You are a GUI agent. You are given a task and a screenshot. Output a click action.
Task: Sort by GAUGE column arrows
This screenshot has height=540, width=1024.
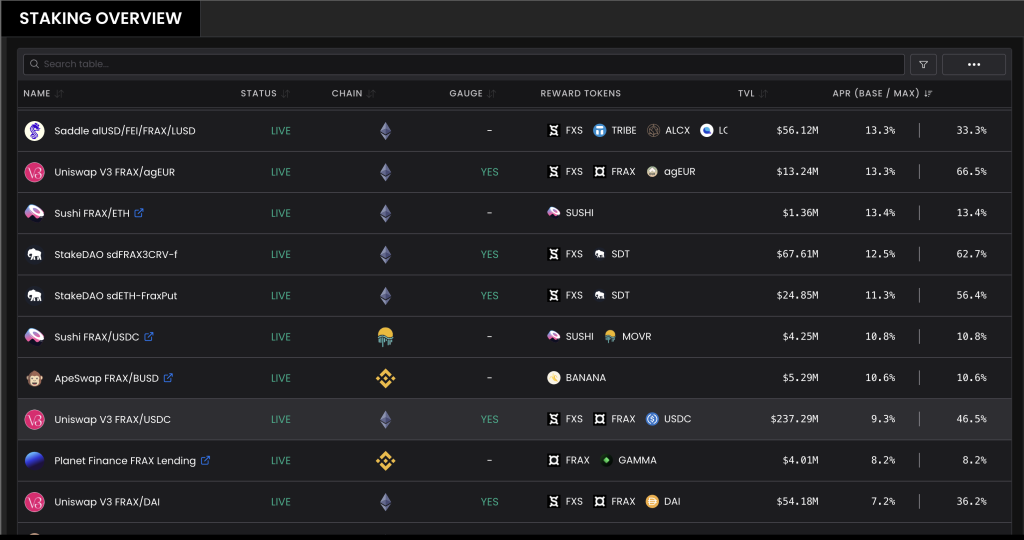coord(491,94)
